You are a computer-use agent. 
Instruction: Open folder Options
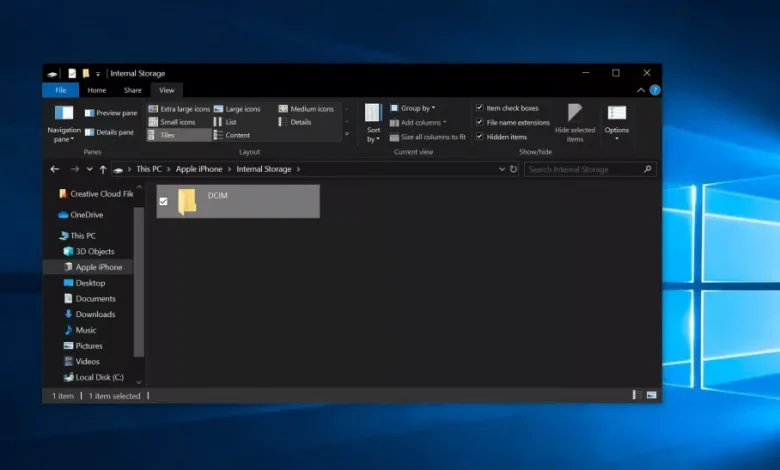pos(617,124)
